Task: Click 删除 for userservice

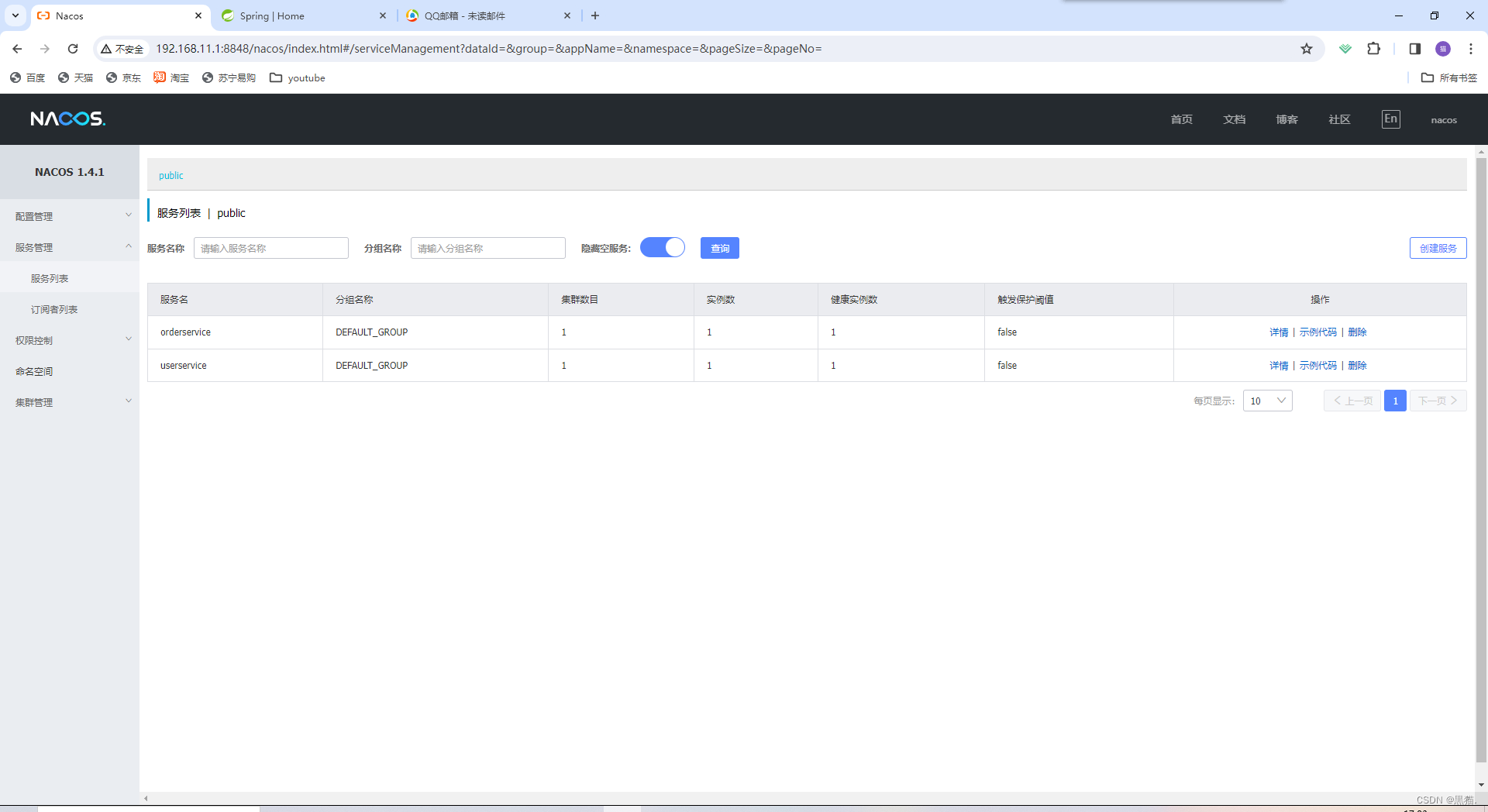Action: tap(1357, 366)
